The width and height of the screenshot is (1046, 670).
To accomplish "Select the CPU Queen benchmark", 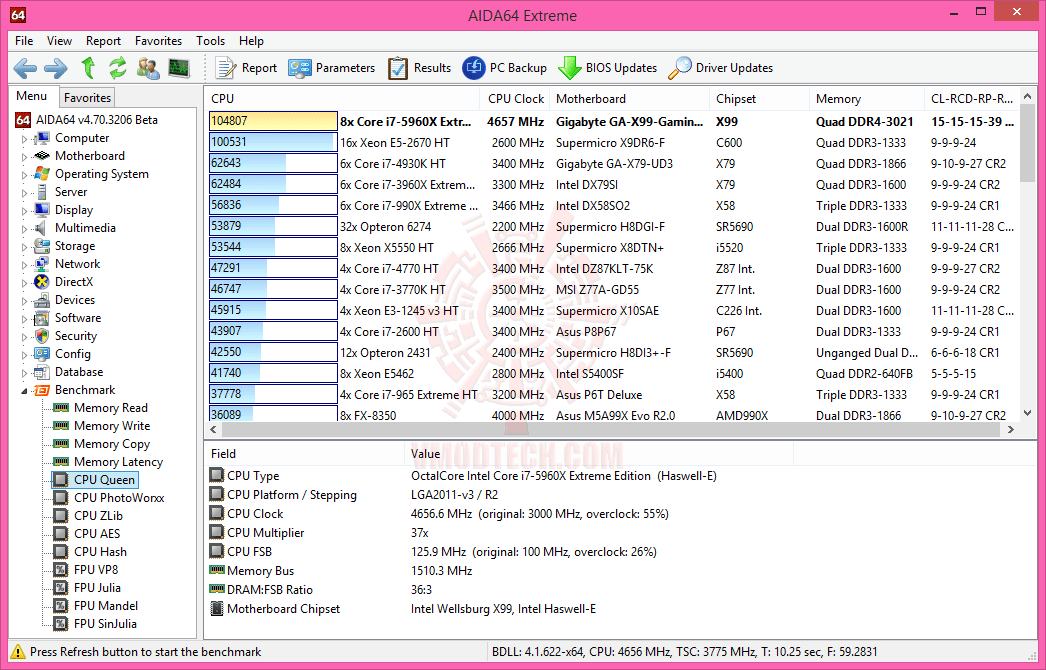I will [104, 480].
